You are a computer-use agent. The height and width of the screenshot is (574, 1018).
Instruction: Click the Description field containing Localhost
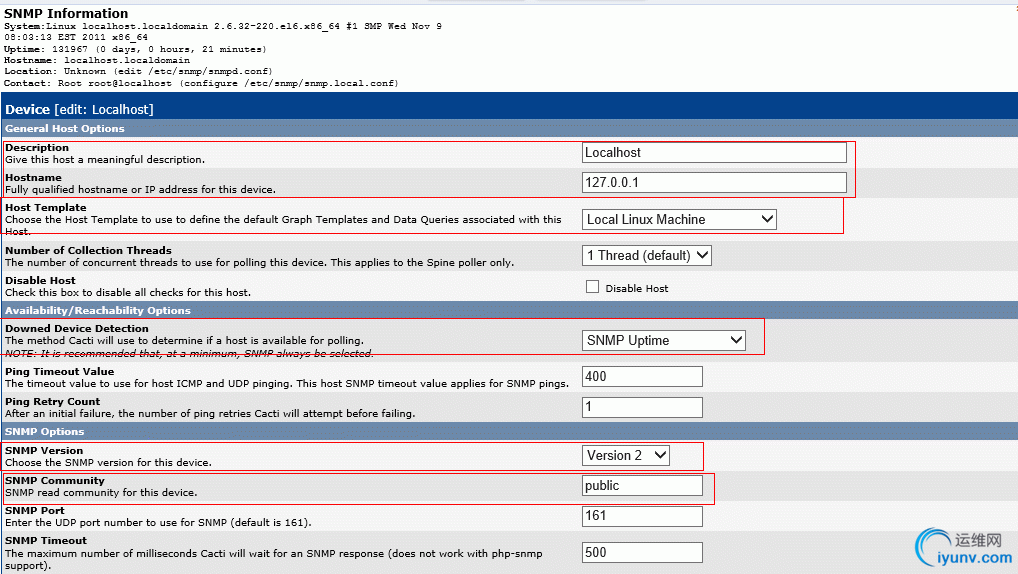point(714,153)
